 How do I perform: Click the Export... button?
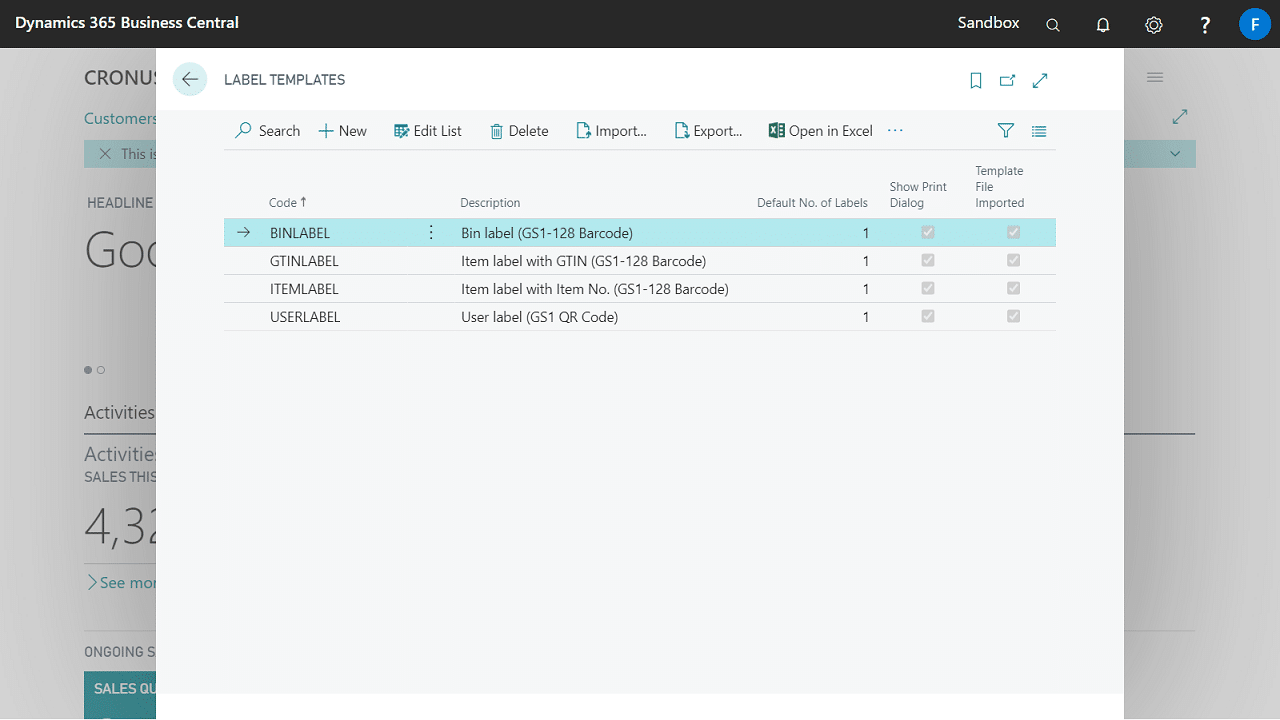point(708,131)
